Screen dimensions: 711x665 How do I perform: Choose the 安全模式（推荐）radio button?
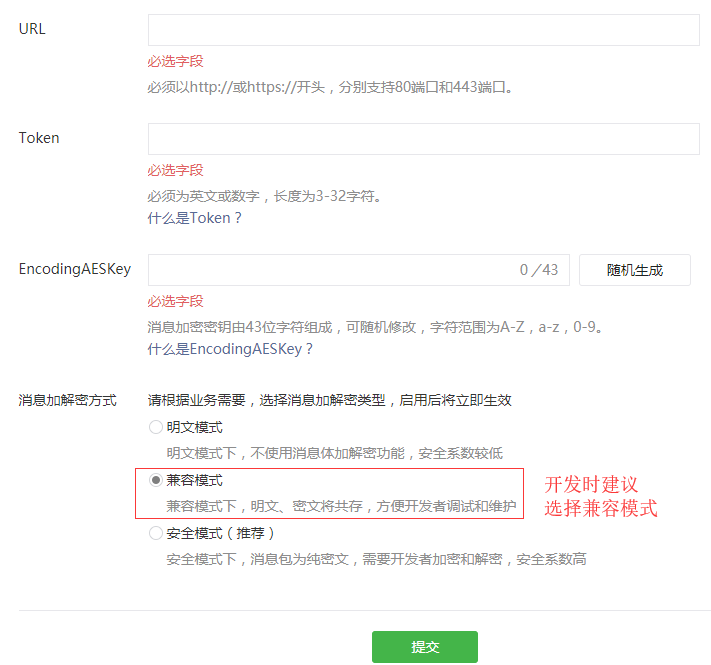click(x=155, y=533)
